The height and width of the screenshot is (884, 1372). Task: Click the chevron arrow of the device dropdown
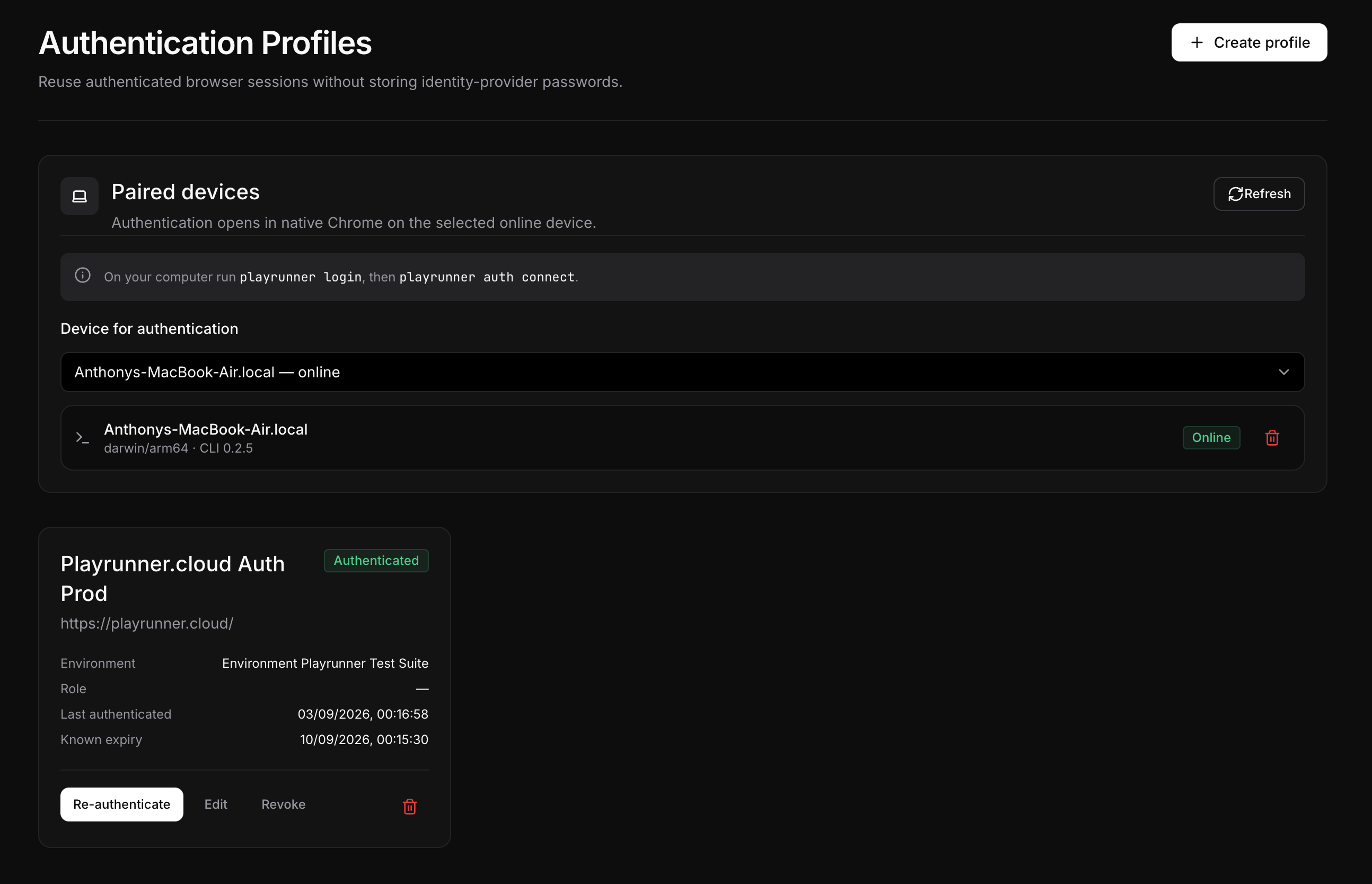point(1284,372)
